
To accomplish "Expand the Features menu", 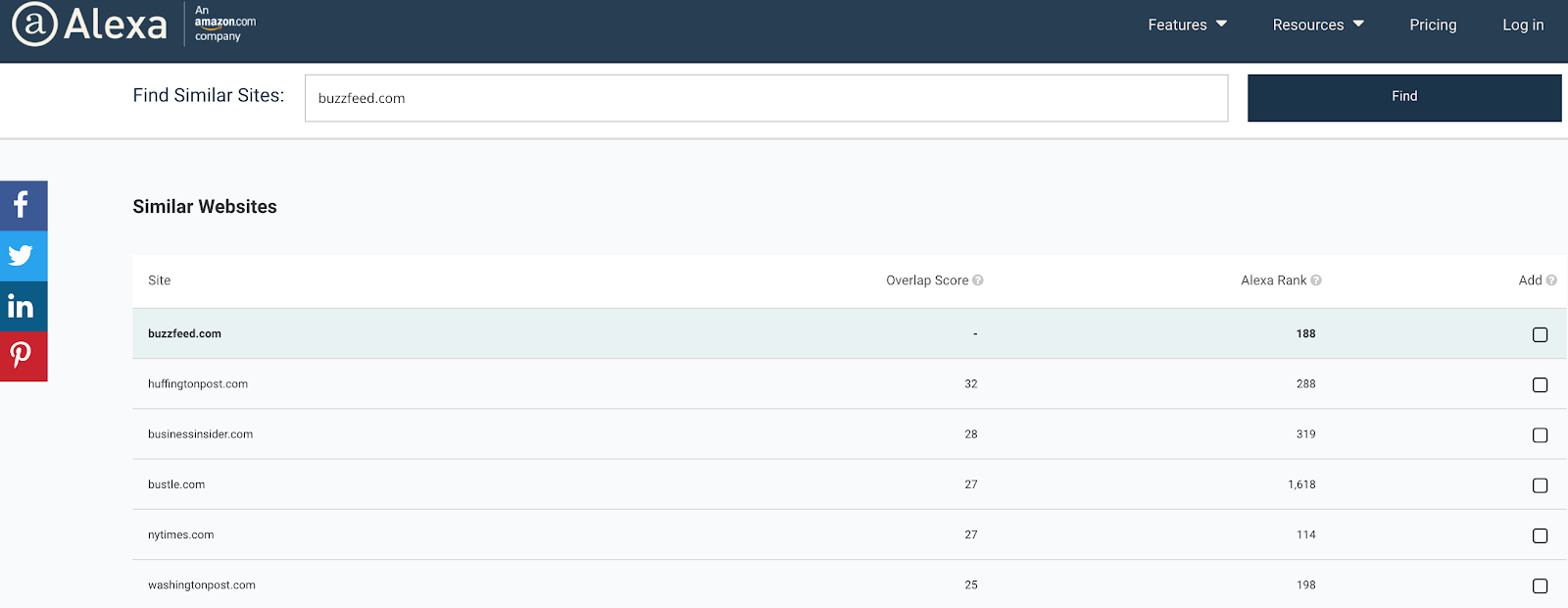I will point(1187,25).
